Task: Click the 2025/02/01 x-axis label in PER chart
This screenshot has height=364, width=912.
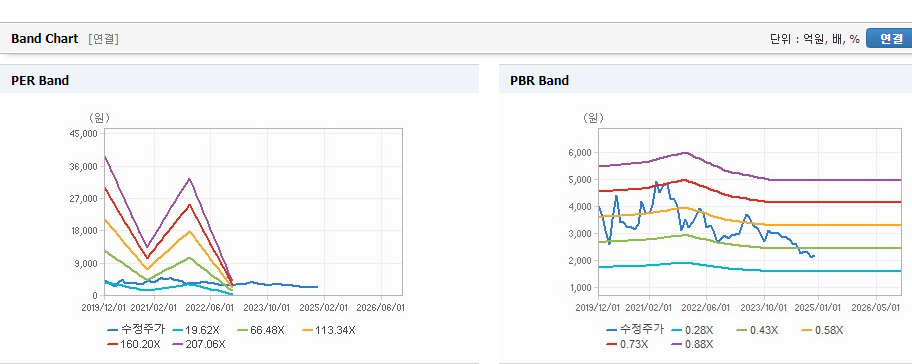Action: [x=324, y=307]
